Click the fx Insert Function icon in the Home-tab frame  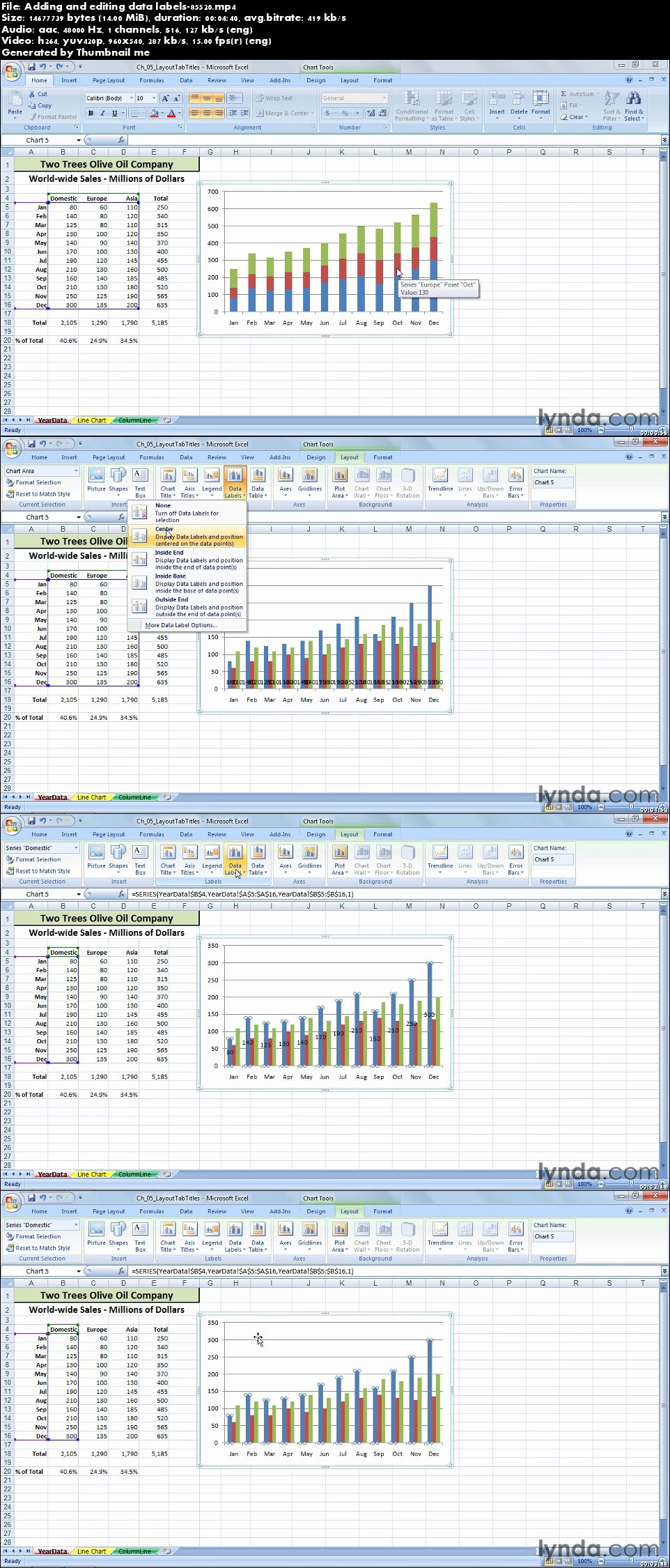(121, 140)
